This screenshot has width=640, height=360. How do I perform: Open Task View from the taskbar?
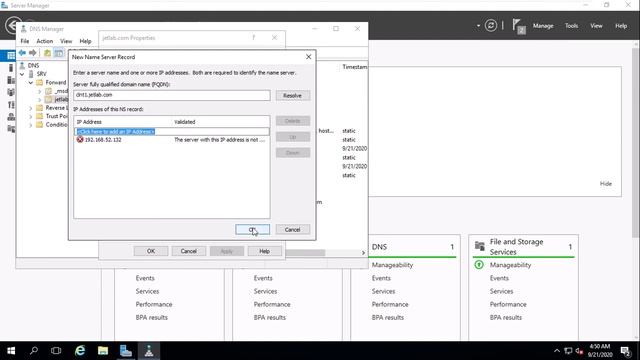(56, 351)
